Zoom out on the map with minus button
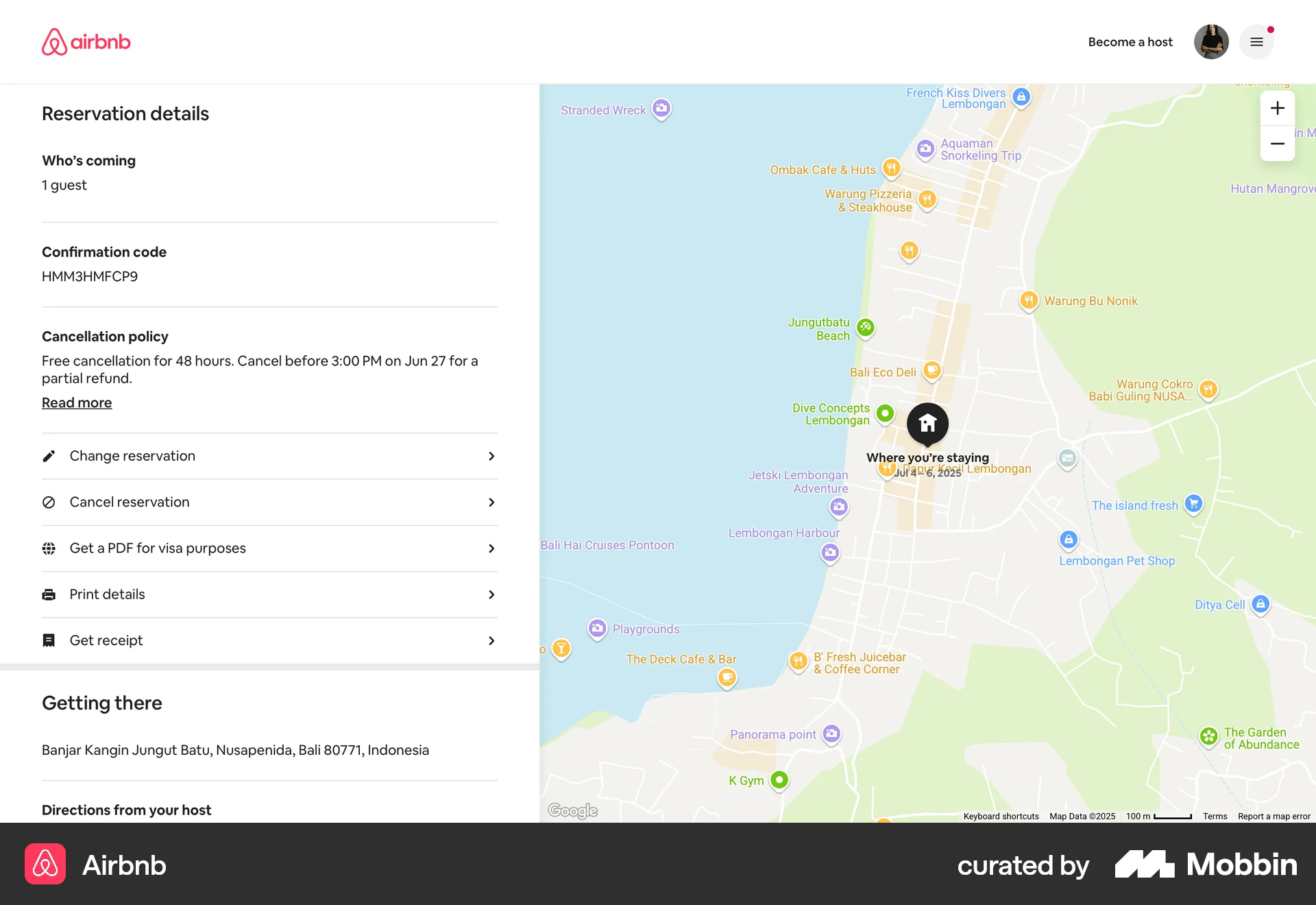The width and height of the screenshot is (1316, 905). coord(1278,143)
